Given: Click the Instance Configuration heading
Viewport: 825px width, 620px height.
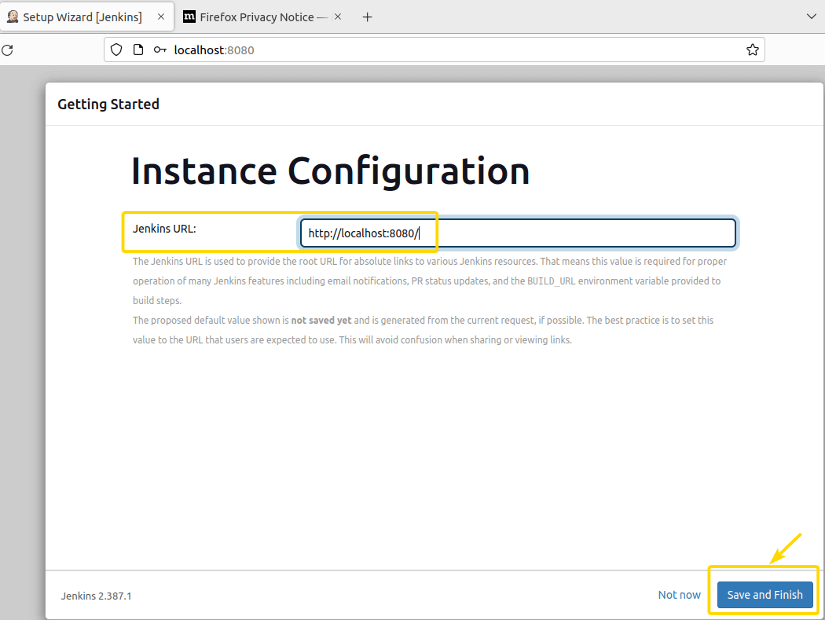Looking at the screenshot, I should 330,171.
